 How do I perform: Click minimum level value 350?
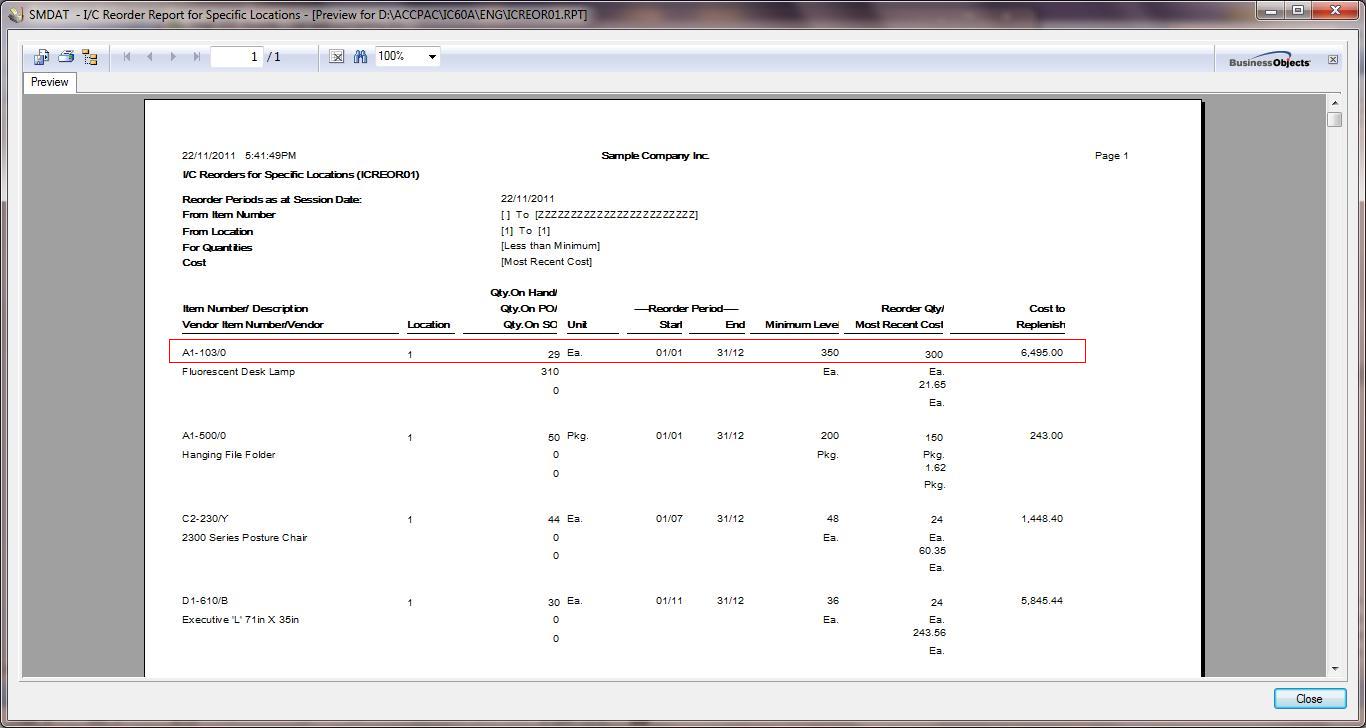pyautogui.click(x=829, y=353)
